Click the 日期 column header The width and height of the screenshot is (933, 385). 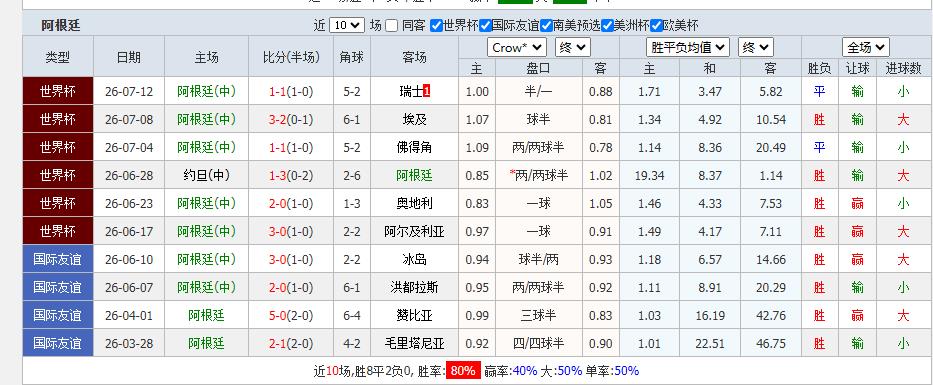point(129,57)
